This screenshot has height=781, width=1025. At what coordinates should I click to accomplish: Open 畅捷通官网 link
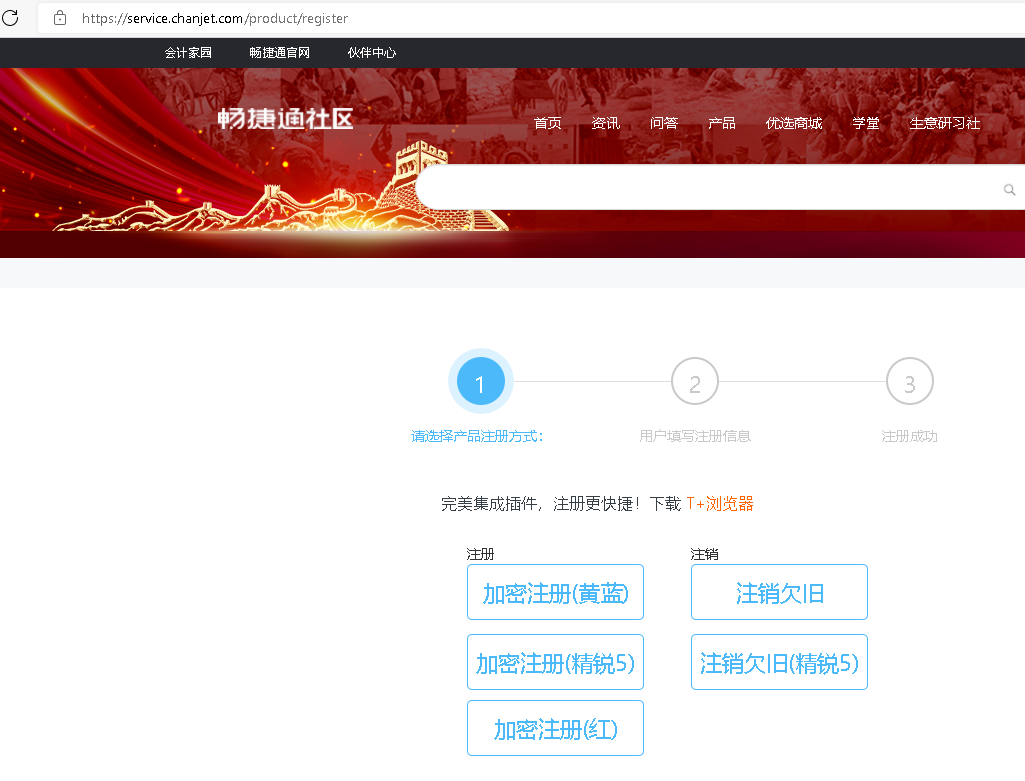280,53
